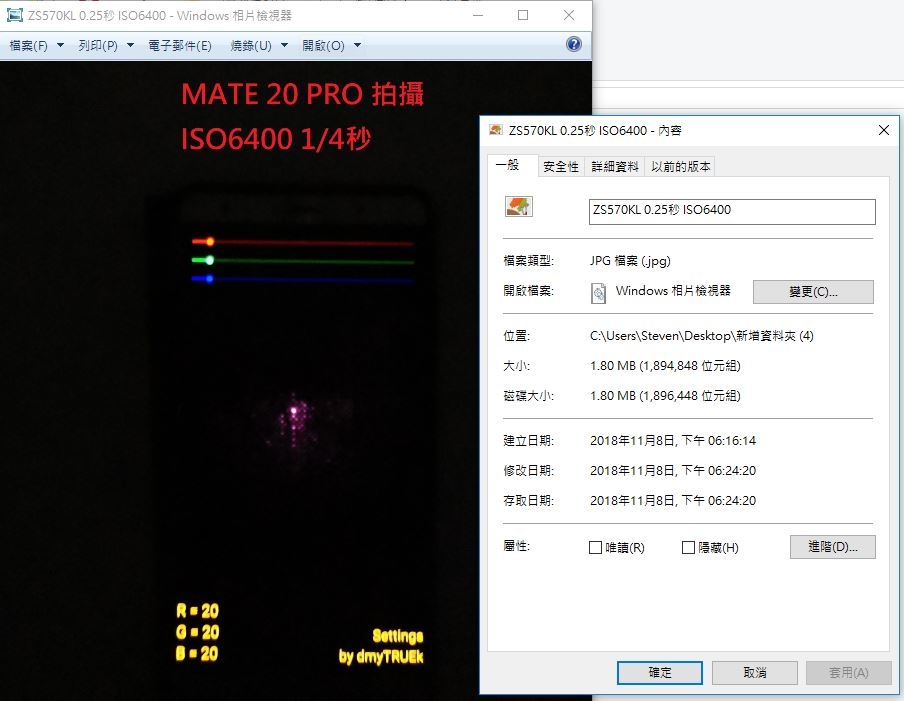Click the file name field ZS570KL 0.25秒 ISO6400

[732, 212]
